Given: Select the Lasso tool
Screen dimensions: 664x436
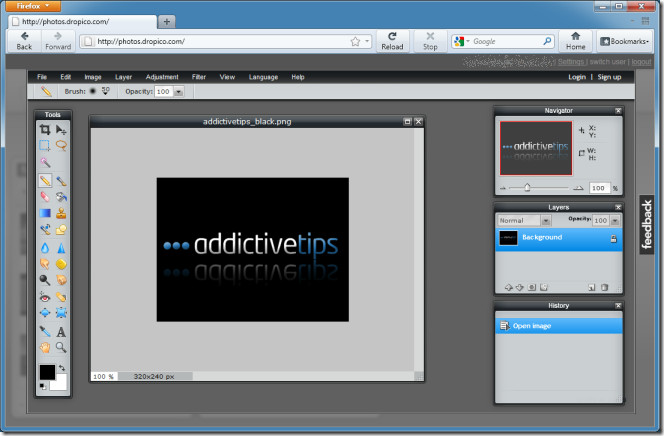Looking at the screenshot, I should coord(61,146).
